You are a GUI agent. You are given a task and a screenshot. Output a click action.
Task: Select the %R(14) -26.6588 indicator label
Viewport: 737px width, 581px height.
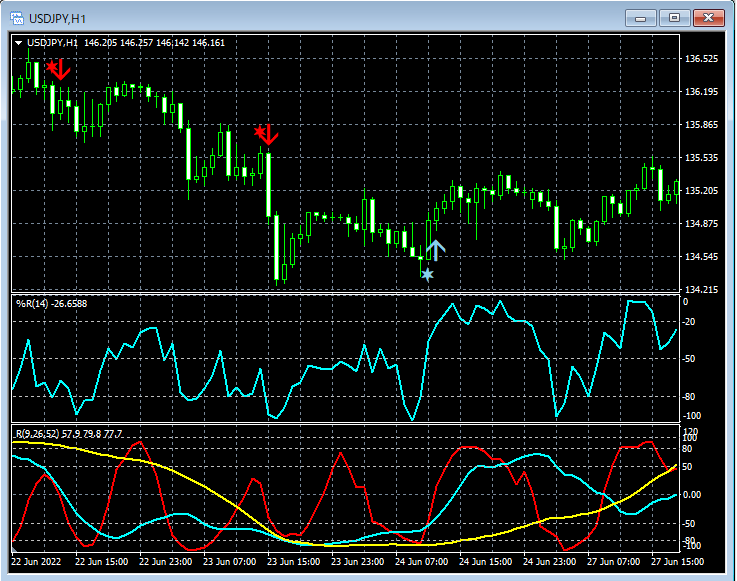click(x=52, y=304)
